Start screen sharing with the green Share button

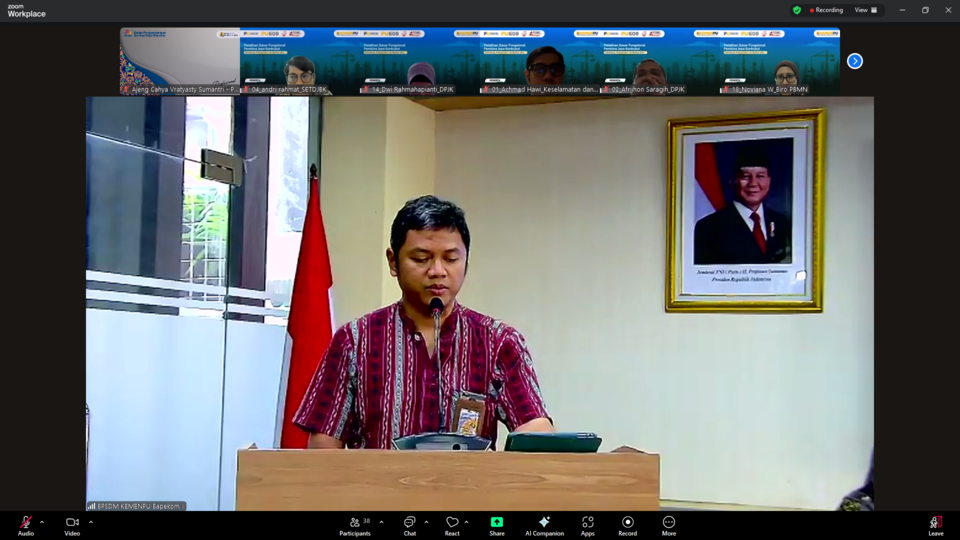tap(497, 524)
